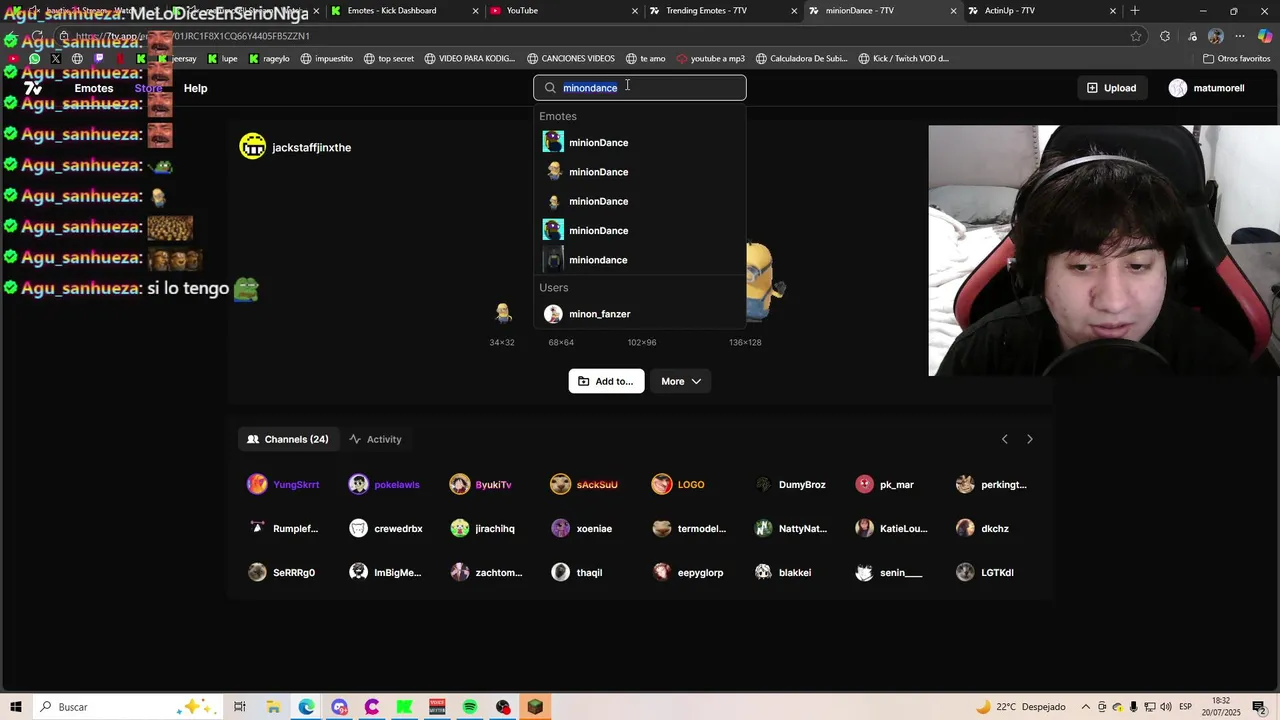Open ByukiTv channel
This screenshot has width=1280, height=720.
481,485
